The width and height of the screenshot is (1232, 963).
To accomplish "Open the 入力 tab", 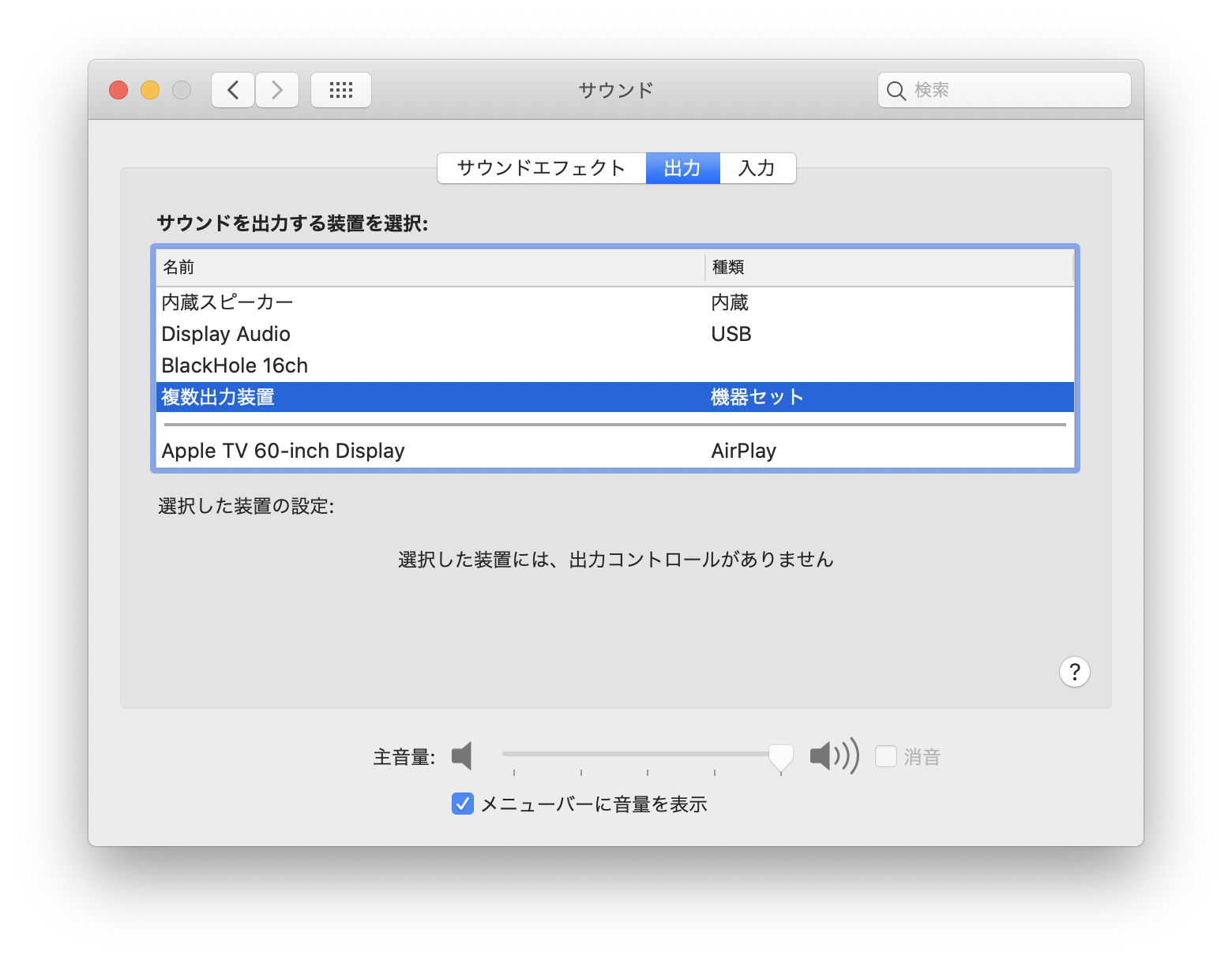I will [757, 168].
